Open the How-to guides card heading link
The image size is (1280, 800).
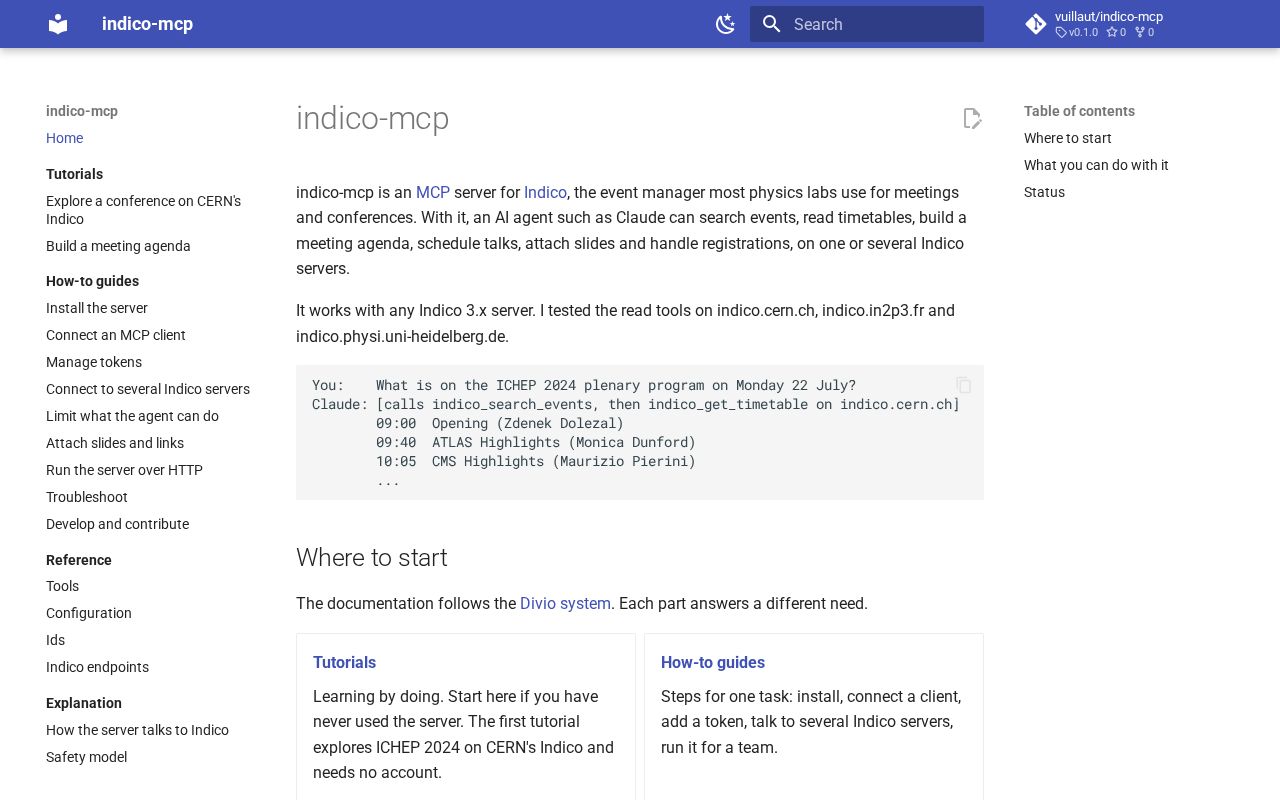coord(713,662)
